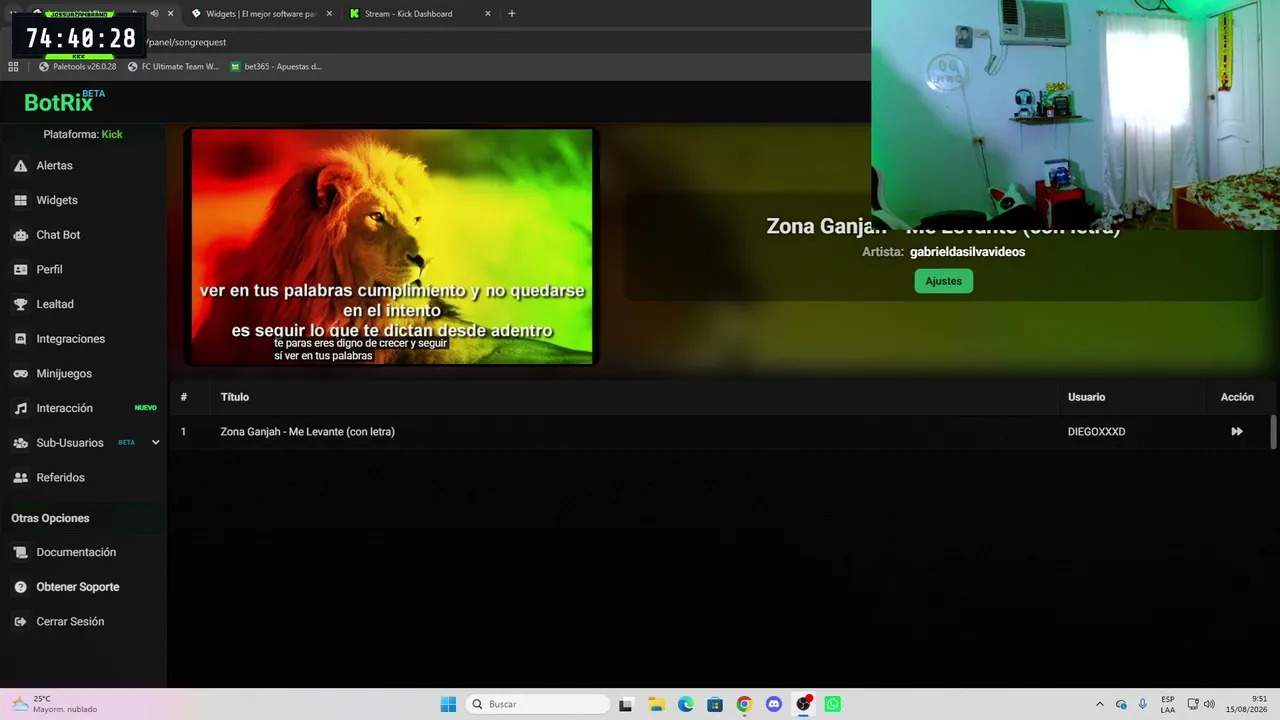Click Obtener Soporte help icon
Screen dimensions: 1280x720
coord(20,587)
